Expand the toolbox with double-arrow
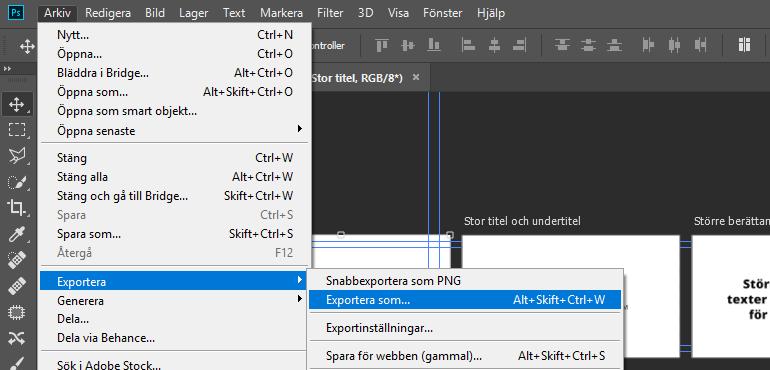 click(7, 69)
